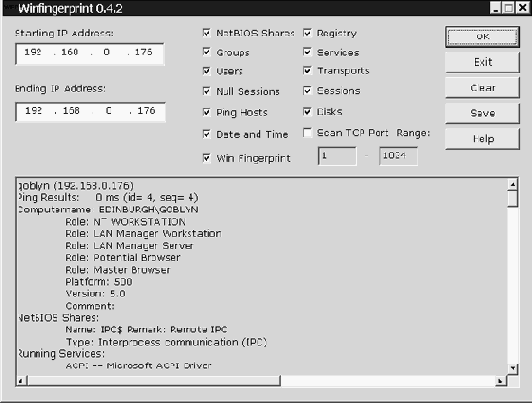Click the horizontal scroll left arrow
This screenshot has height=403, width=532.
coord(21,381)
